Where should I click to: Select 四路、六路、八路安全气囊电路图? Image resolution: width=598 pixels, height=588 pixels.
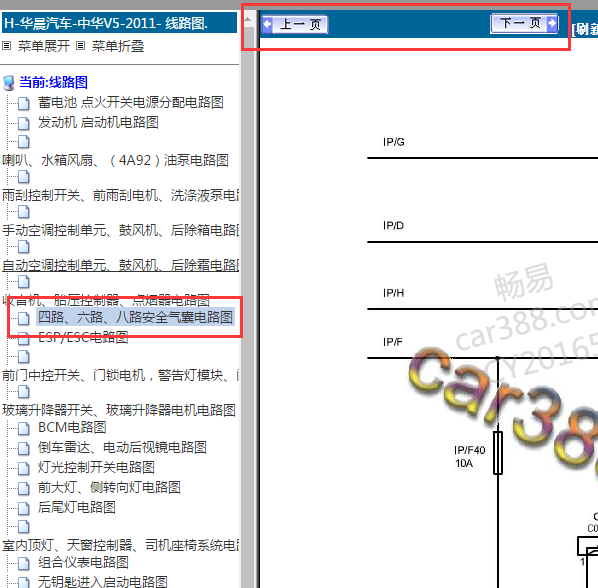[x=135, y=317]
